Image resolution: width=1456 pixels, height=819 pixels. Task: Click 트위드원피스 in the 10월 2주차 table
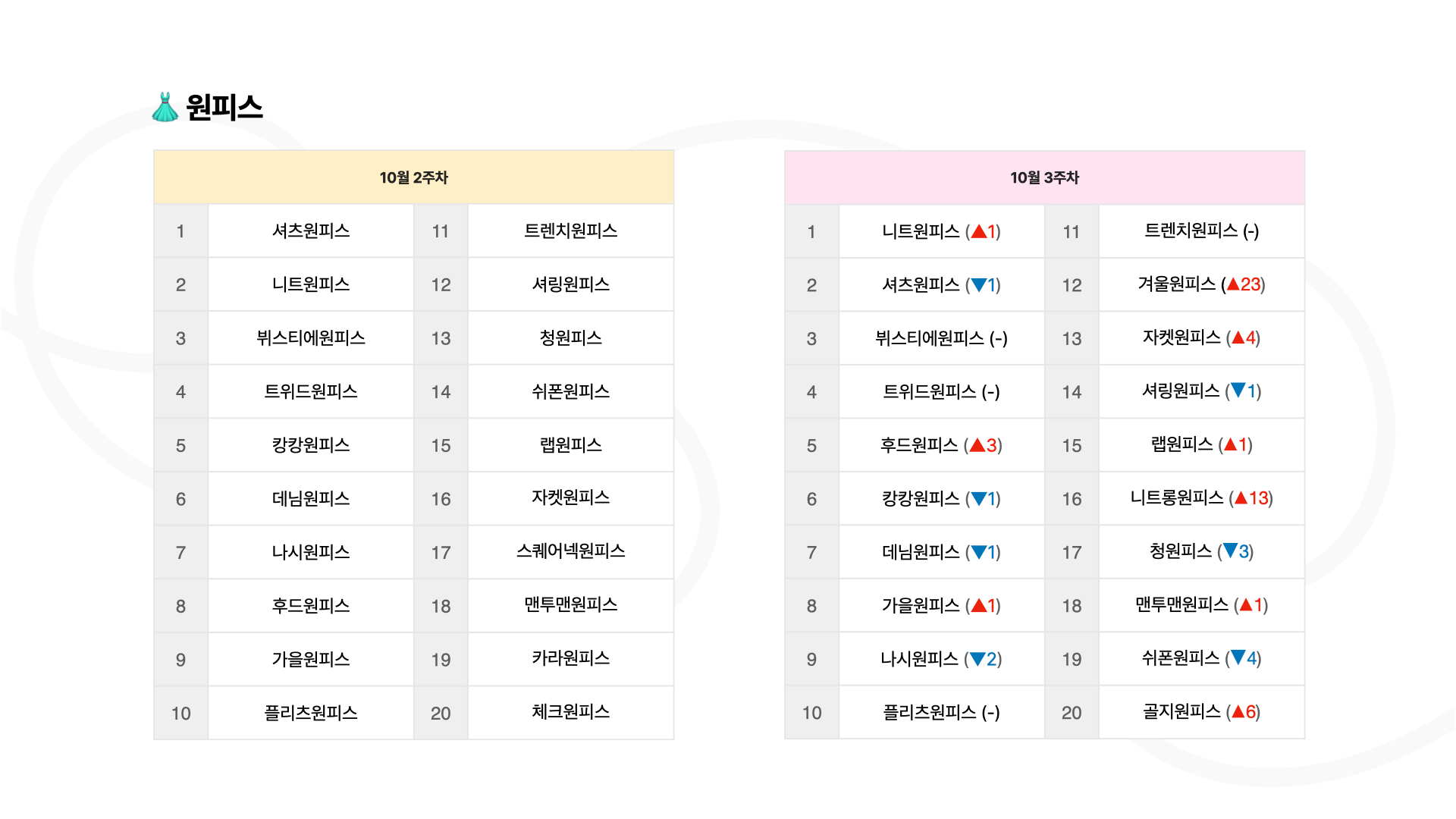pyautogui.click(x=311, y=391)
